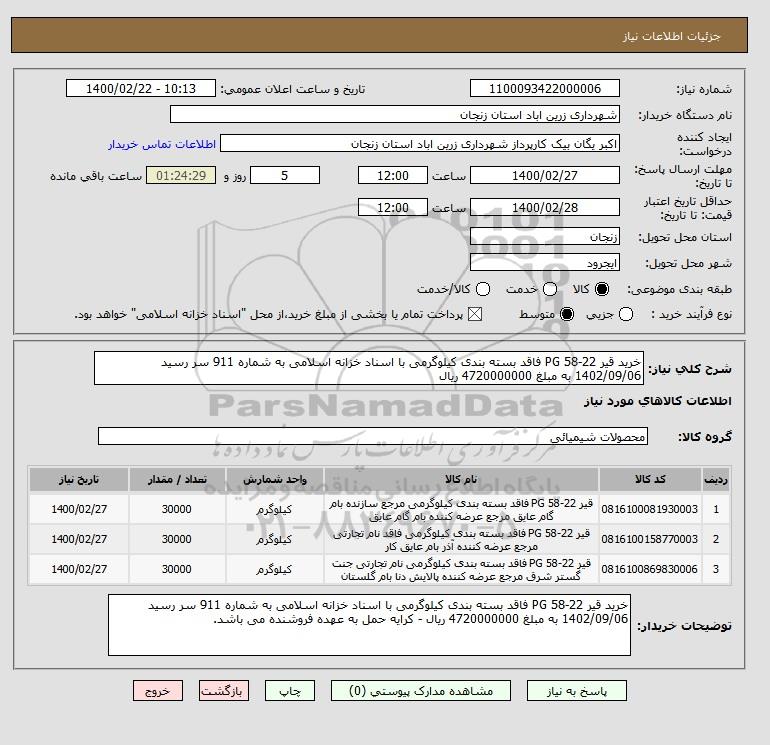The width and height of the screenshot is (770, 745).
Task: Click the response deadline time 12:00 field
Action: pyautogui.click(x=393, y=175)
